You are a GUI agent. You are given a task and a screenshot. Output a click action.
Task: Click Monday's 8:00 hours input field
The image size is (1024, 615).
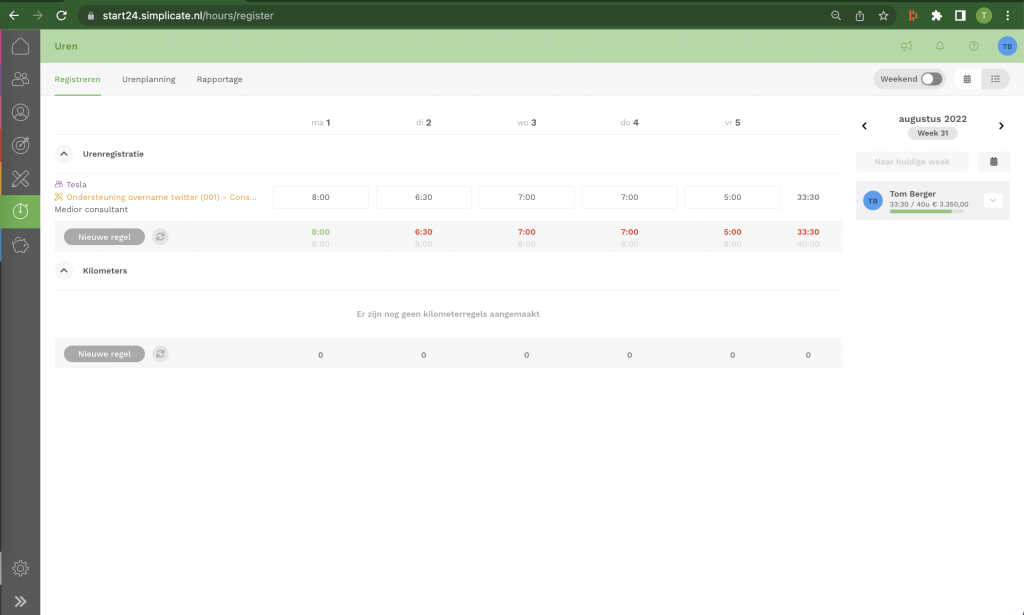[320, 197]
